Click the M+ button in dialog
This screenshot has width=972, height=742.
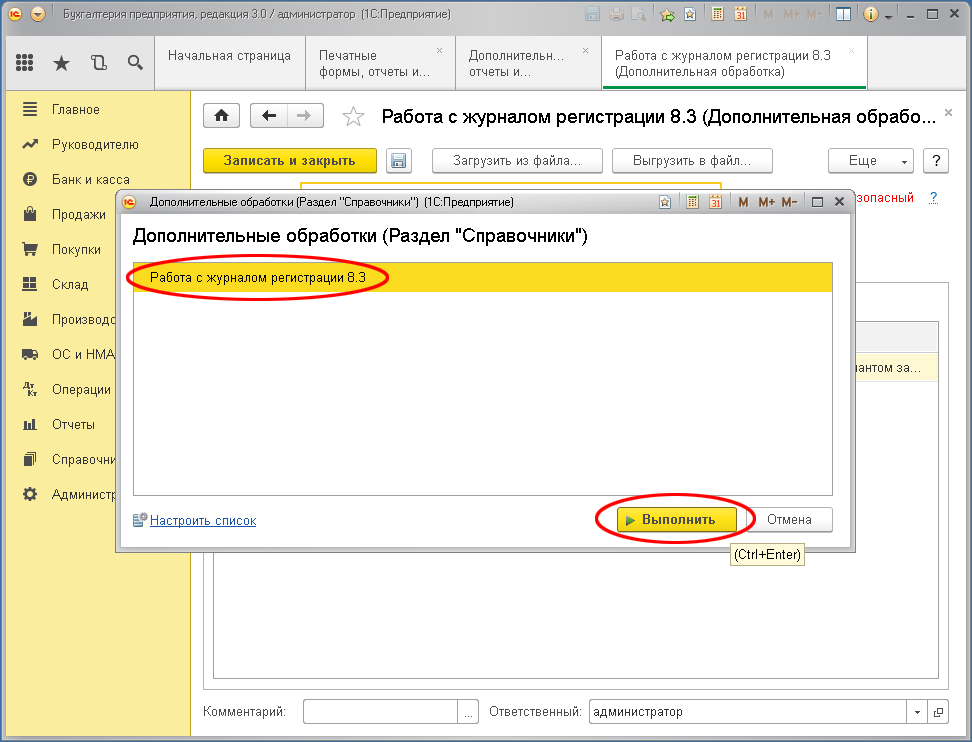[766, 202]
